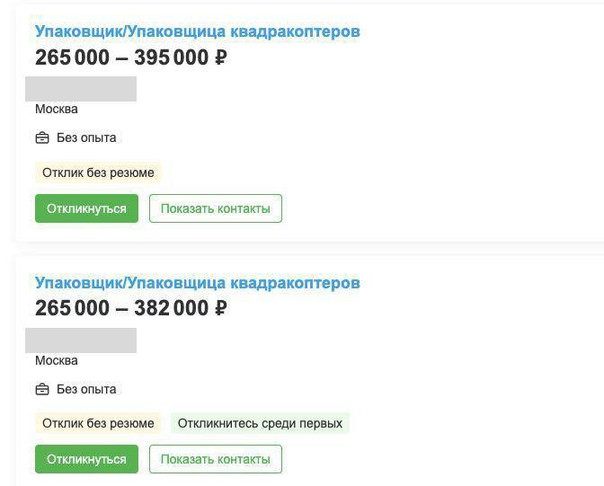
Task: Click Без опыта label in 395 000 ₽ listing
Action: [86, 137]
